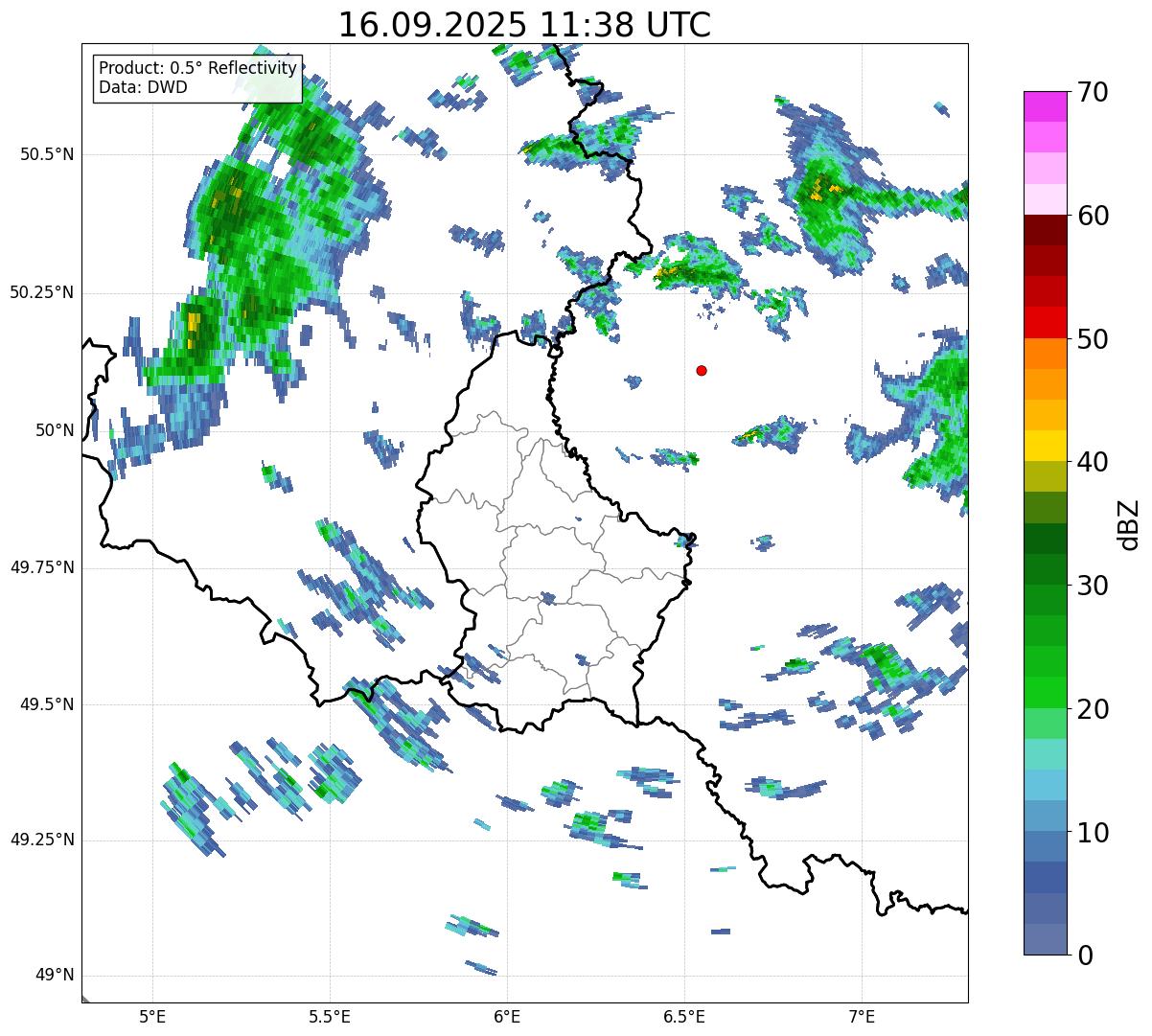Image resolution: width=1152 pixels, height=1036 pixels.
Task: Click the red location marker dot
Action: point(702,371)
